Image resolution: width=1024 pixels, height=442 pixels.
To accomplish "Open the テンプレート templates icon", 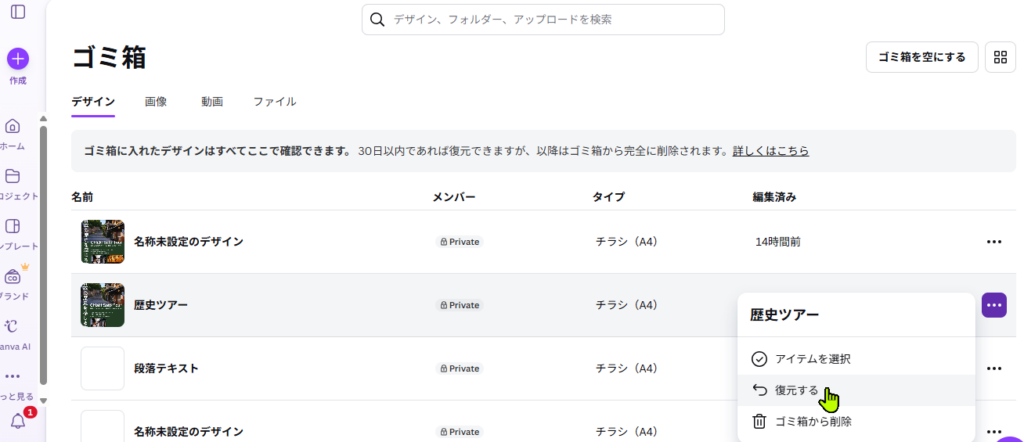I will click(x=12, y=226).
